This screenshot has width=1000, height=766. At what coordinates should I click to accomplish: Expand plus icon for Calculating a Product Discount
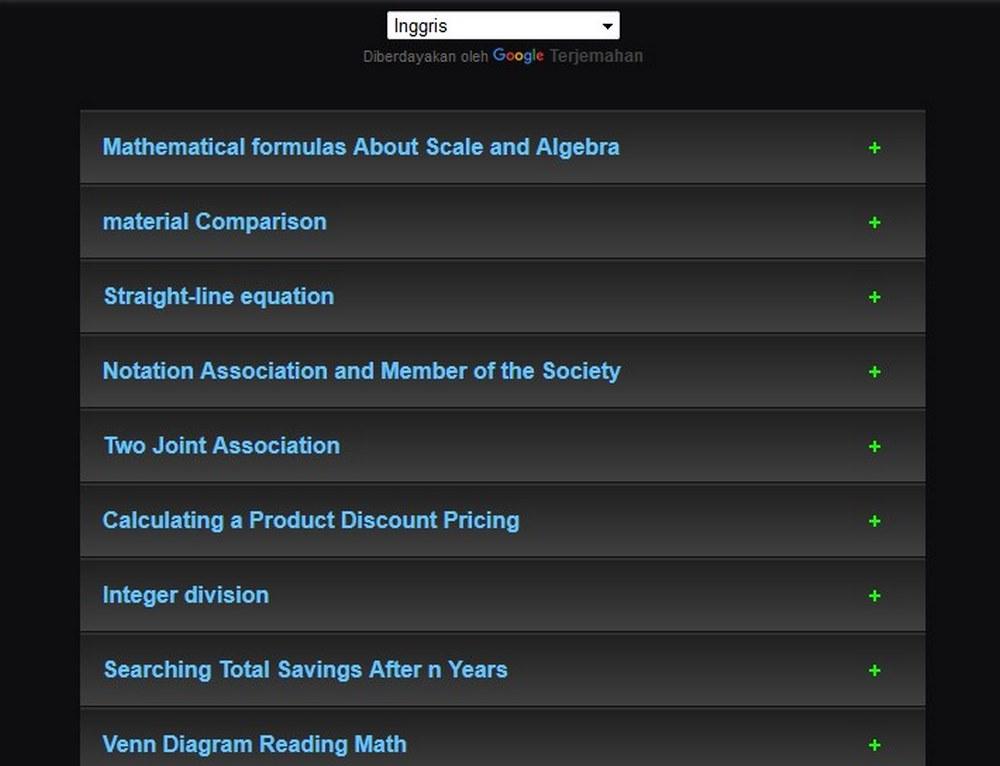[874, 521]
